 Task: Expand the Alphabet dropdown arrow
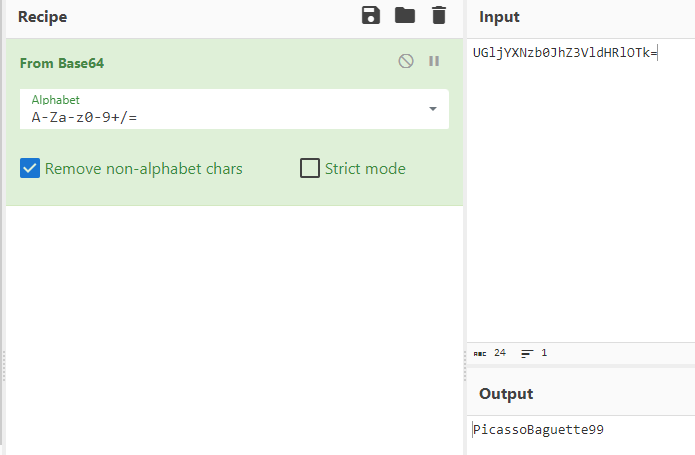pos(433,109)
